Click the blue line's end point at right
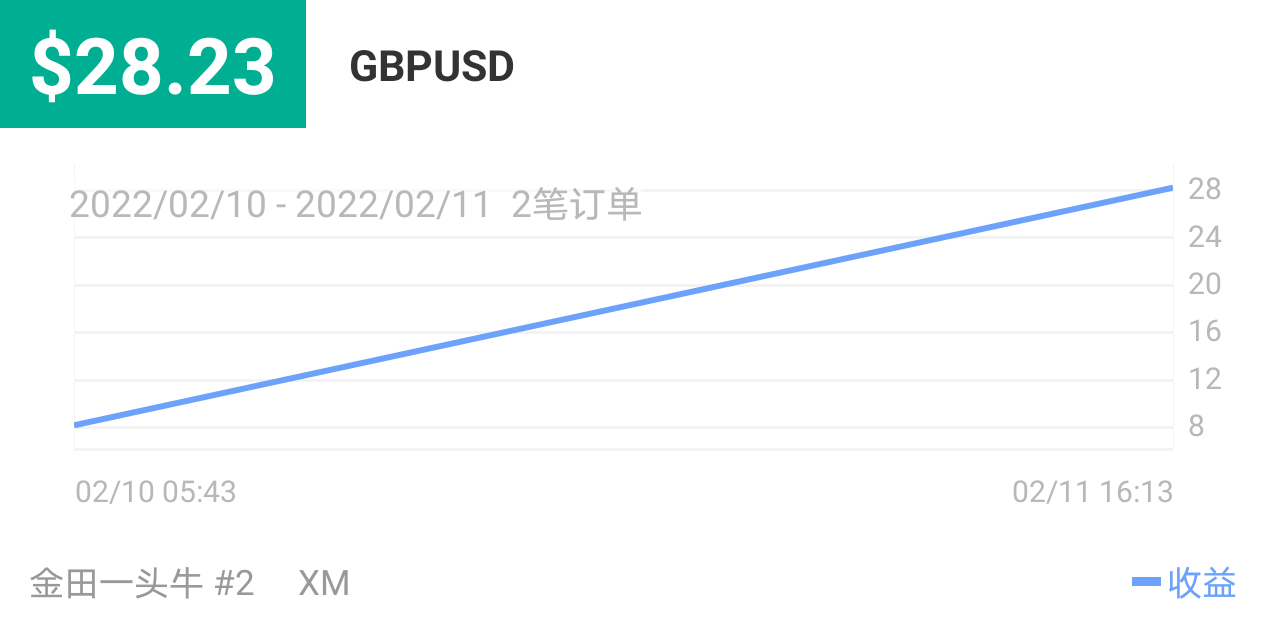This screenshot has width=1266, height=633. pyautogui.click(x=1171, y=187)
